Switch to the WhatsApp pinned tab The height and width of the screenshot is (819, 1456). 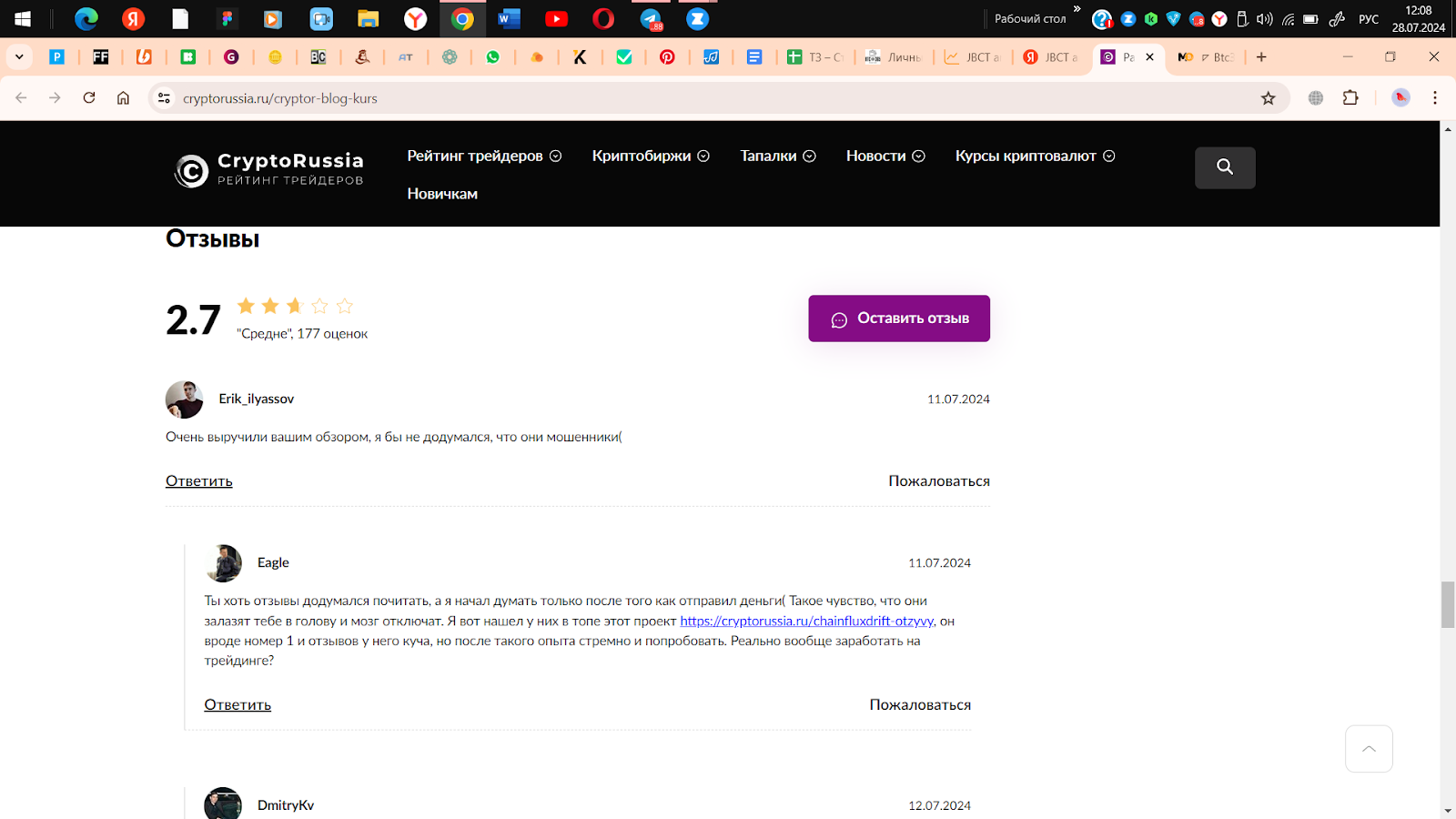[x=492, y=56]
